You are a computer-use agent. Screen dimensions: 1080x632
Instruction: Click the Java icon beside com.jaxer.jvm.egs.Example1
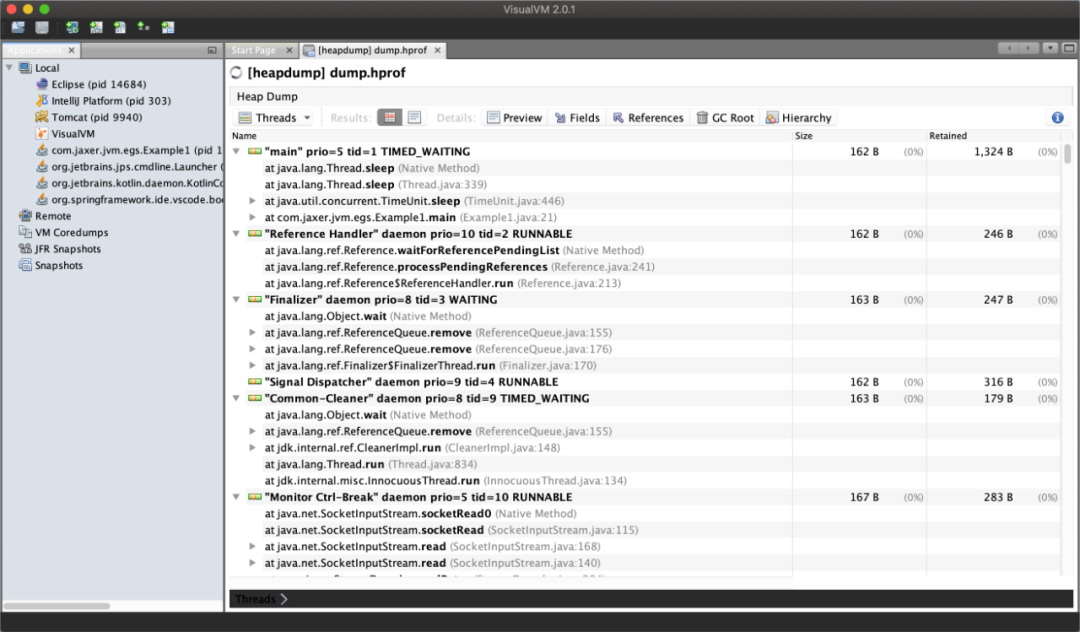42,149
